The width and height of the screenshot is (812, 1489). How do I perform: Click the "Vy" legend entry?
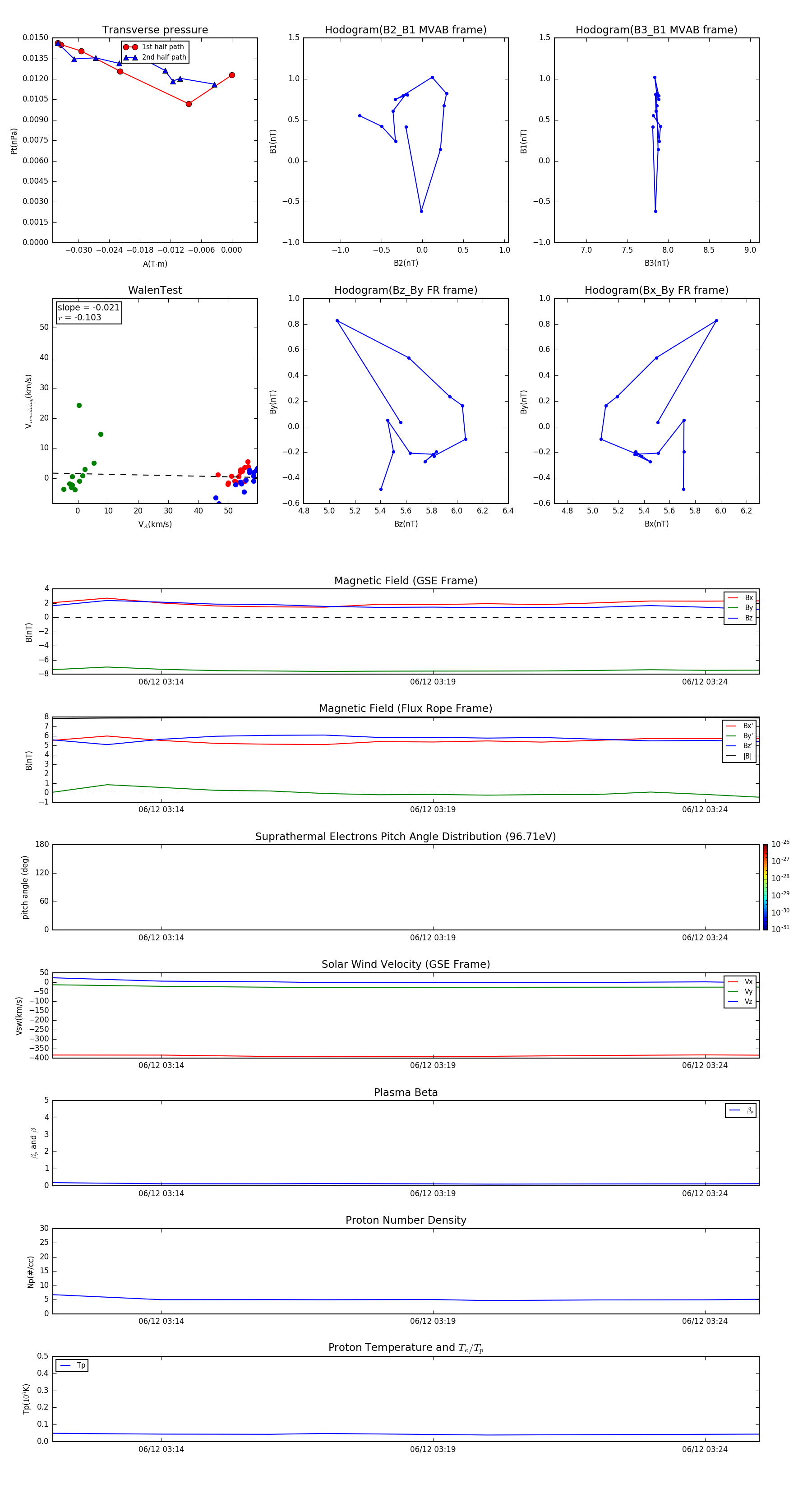click(x=740, y=991)
